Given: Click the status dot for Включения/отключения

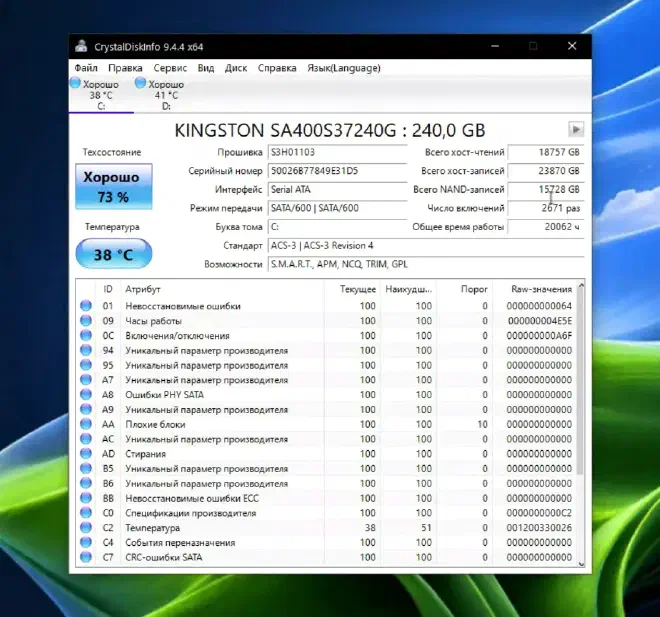Looking at the screenshot, I should (86, 335).
